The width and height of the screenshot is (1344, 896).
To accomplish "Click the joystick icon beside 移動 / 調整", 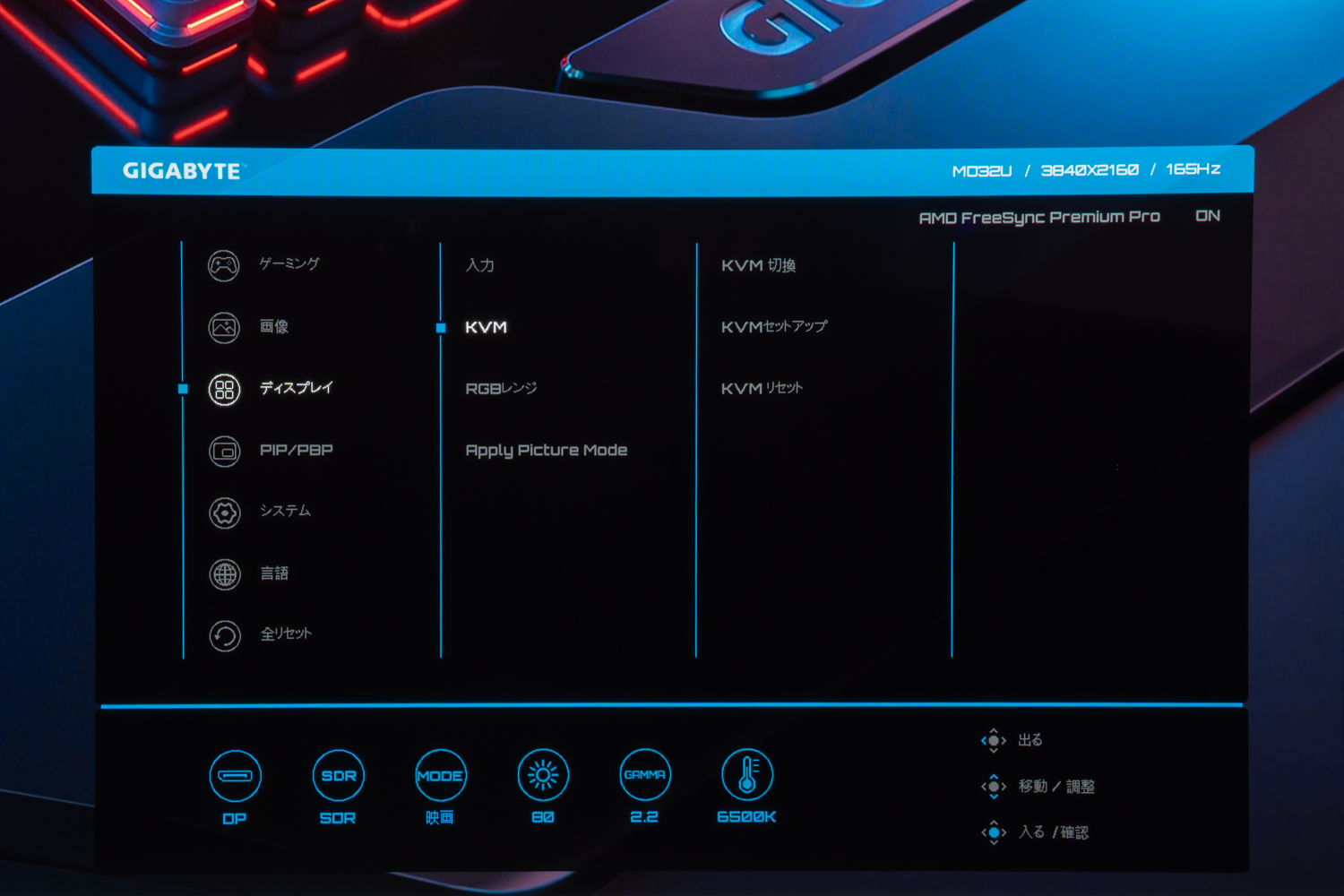I will 994,787.
